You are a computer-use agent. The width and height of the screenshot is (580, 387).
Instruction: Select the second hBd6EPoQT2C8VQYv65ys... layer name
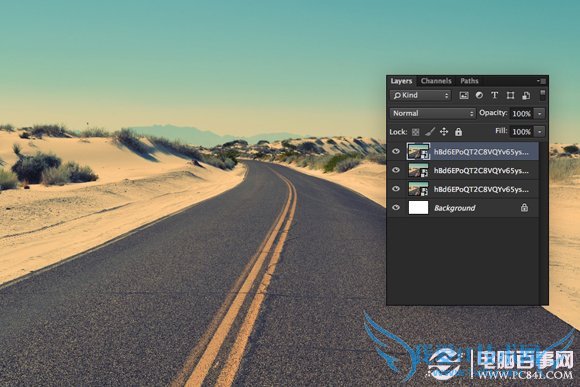pyautogui.click(x=481, y=171)
